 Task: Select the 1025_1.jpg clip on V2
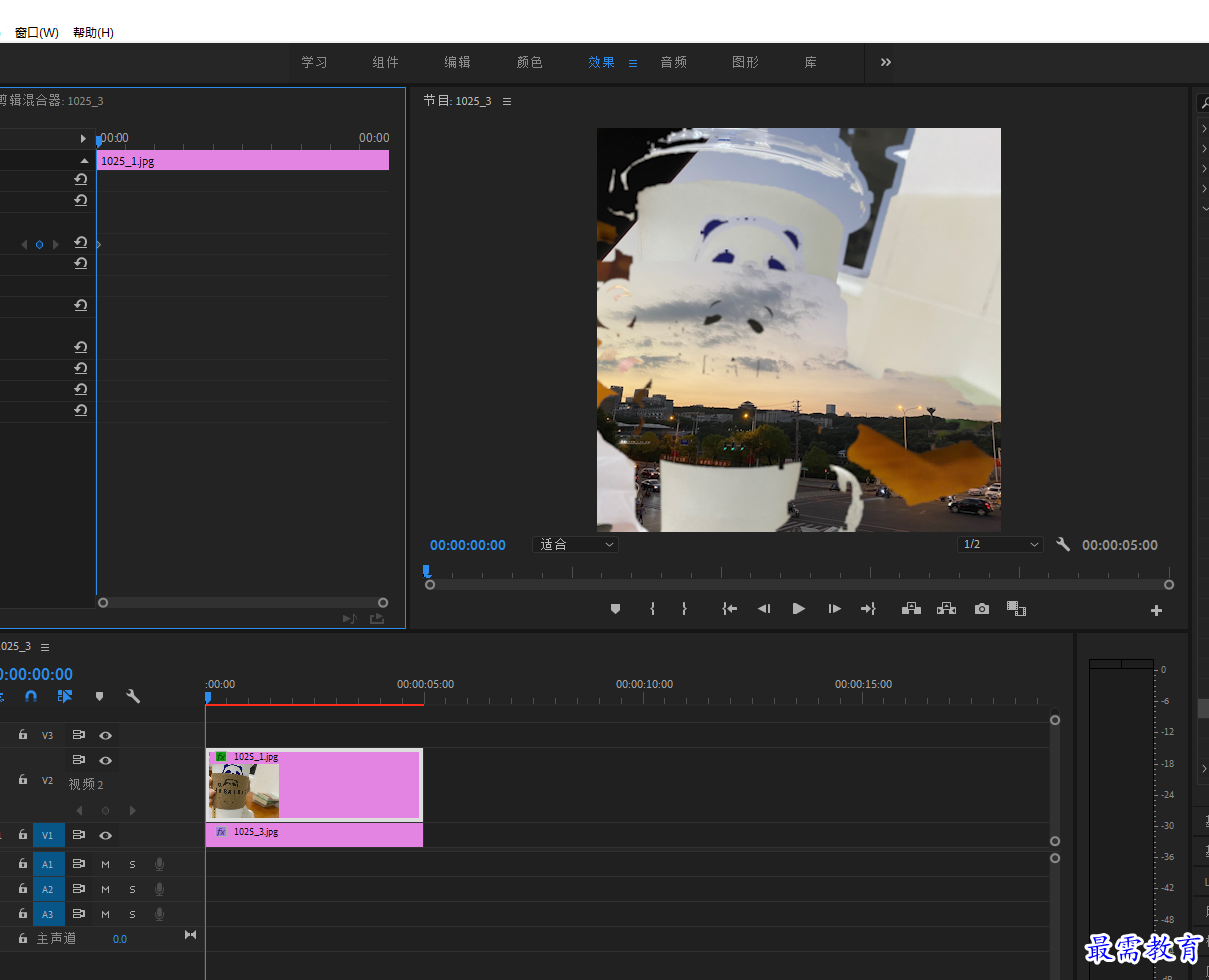[x=314, y=785]
